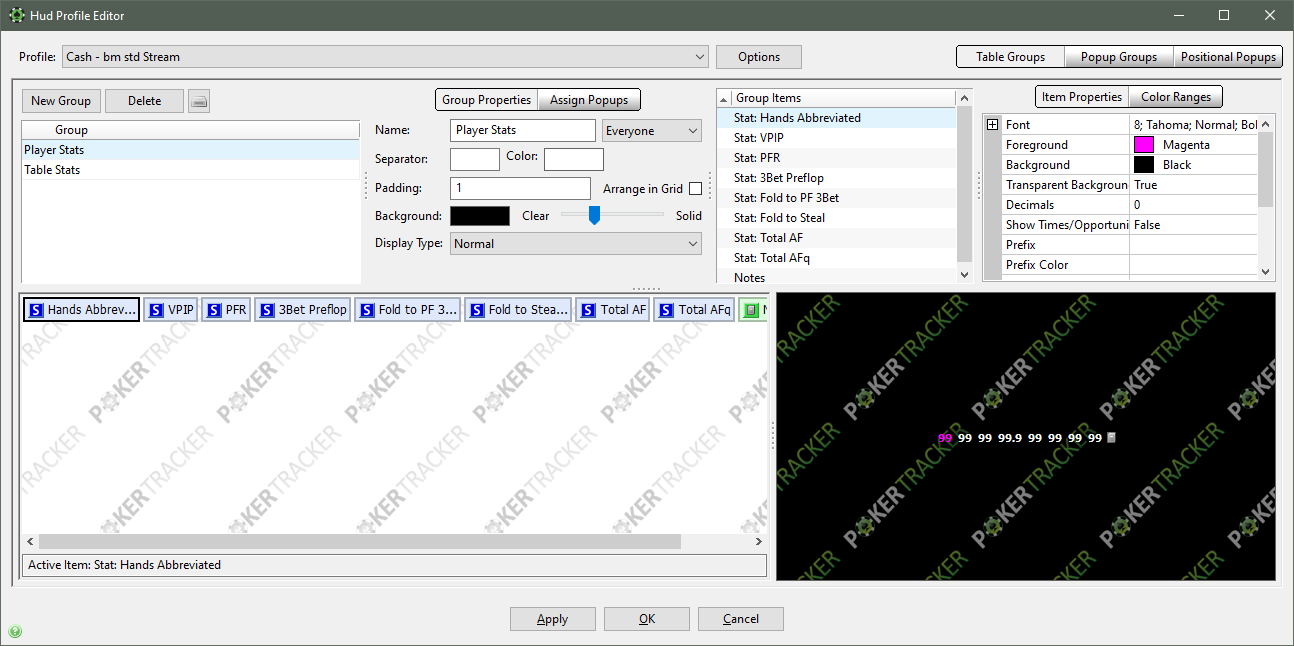1294x646 pixels.
Task: Select Stat: Fold to Steal in Group Items
Action: tap(837, 218)
